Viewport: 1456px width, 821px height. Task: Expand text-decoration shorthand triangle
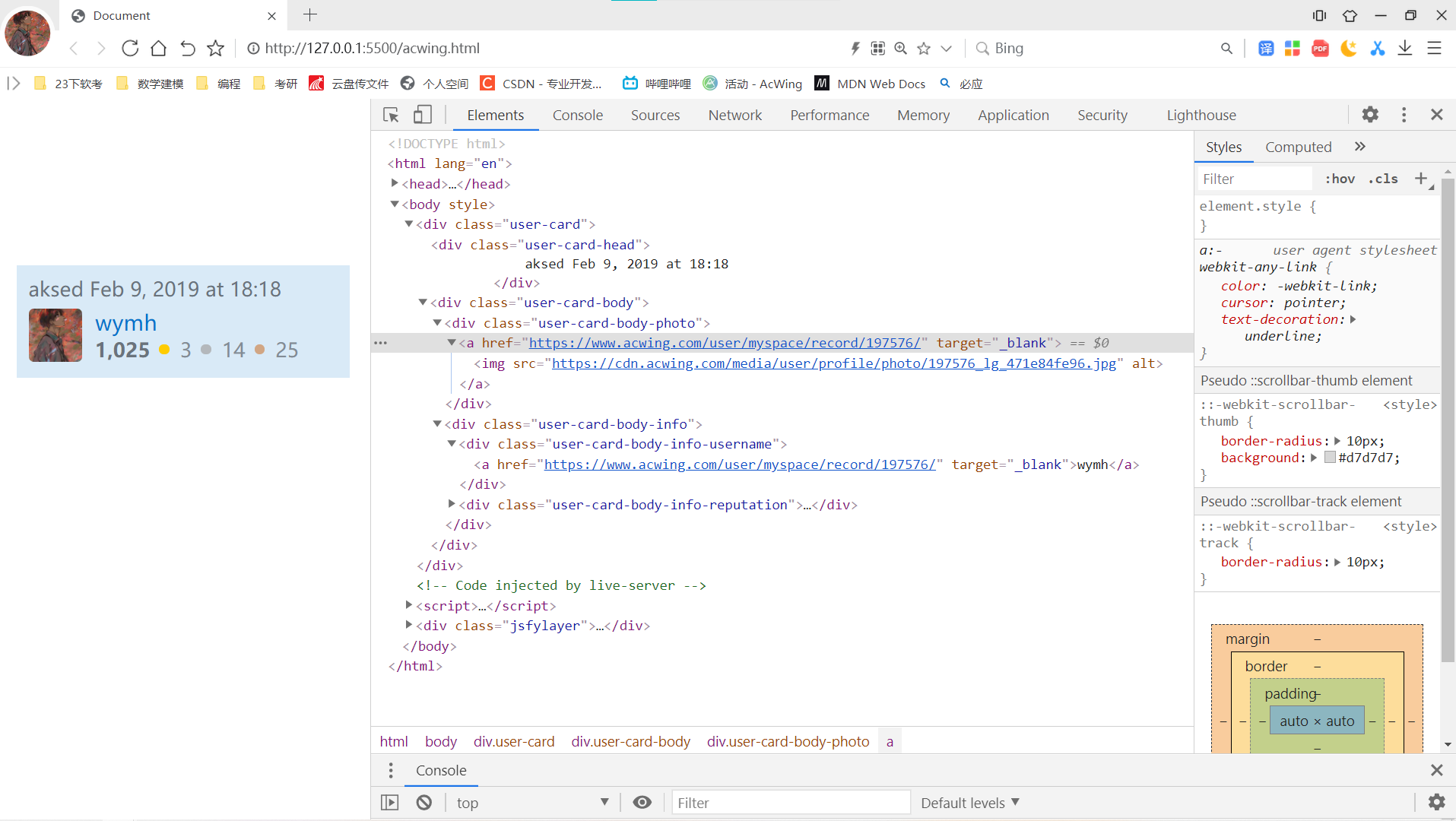point(1353,319)
